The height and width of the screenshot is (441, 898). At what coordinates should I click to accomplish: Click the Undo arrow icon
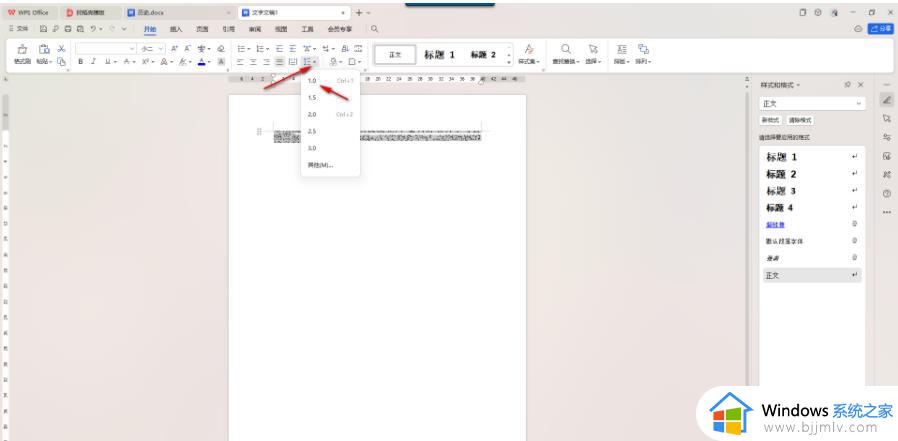[x=93, y=29]
